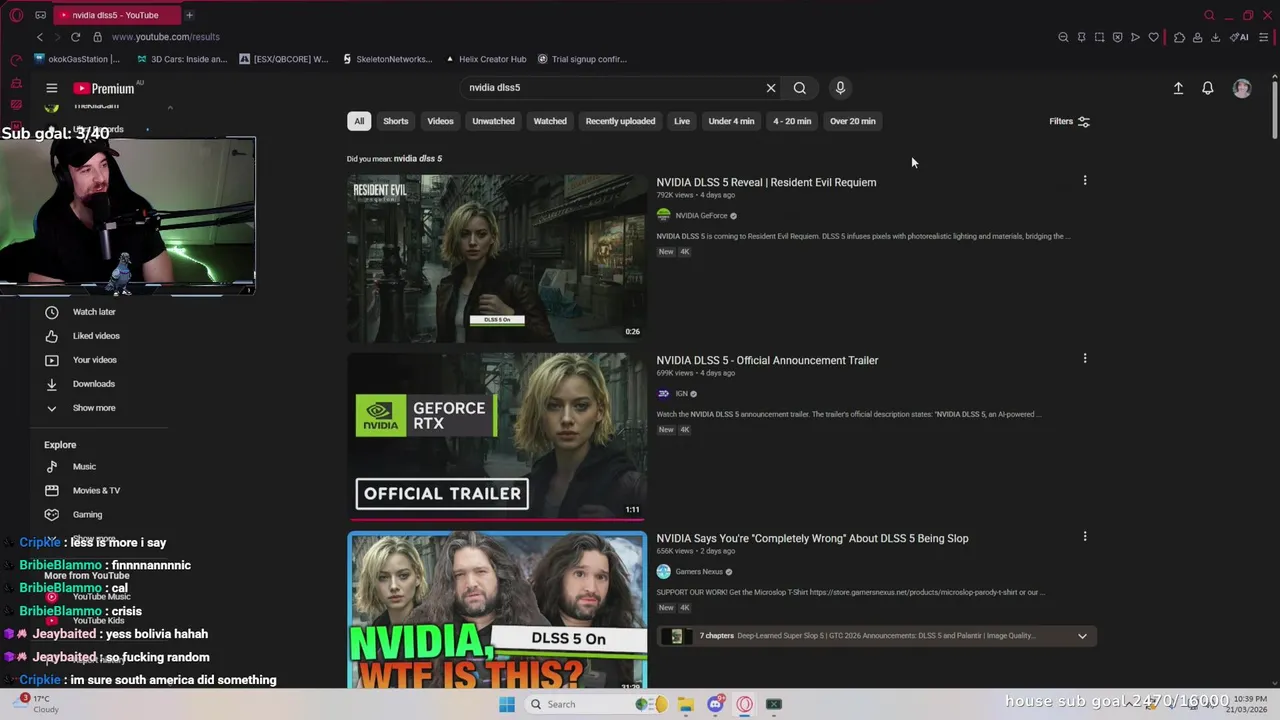Open the Opera GX taskbar icon
Screen dimensions: 1280x720
coord(745,704)
